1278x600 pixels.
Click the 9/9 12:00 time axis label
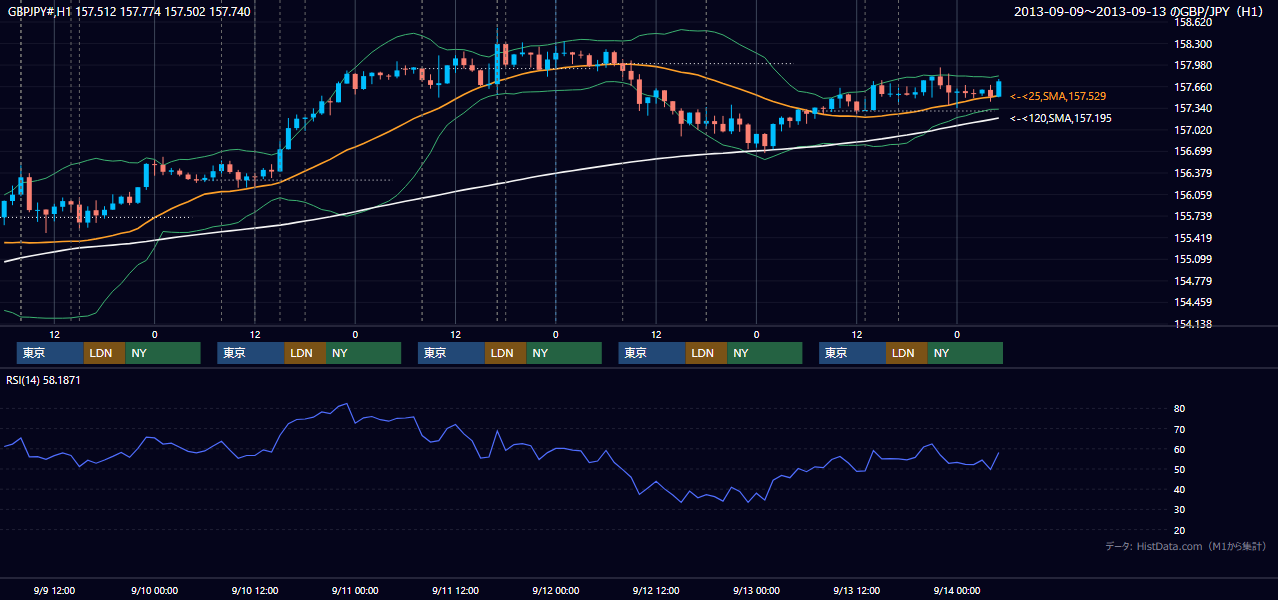coord(54,590)
